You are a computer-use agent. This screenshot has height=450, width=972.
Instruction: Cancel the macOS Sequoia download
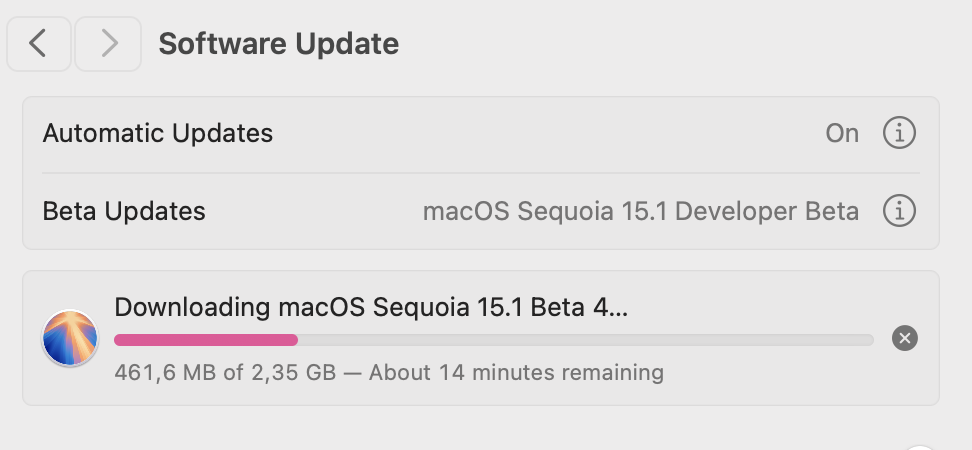point(904,338)
